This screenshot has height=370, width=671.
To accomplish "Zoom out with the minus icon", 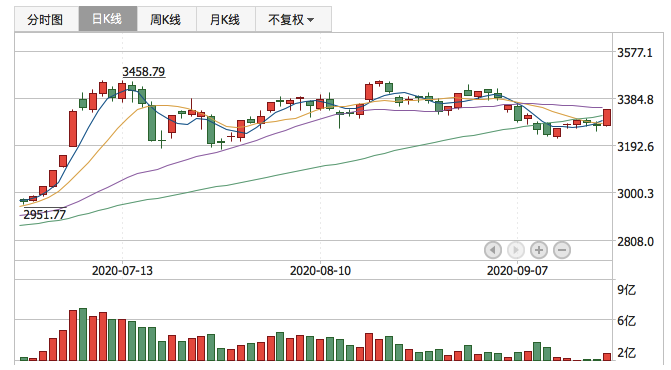I will 562,250.
